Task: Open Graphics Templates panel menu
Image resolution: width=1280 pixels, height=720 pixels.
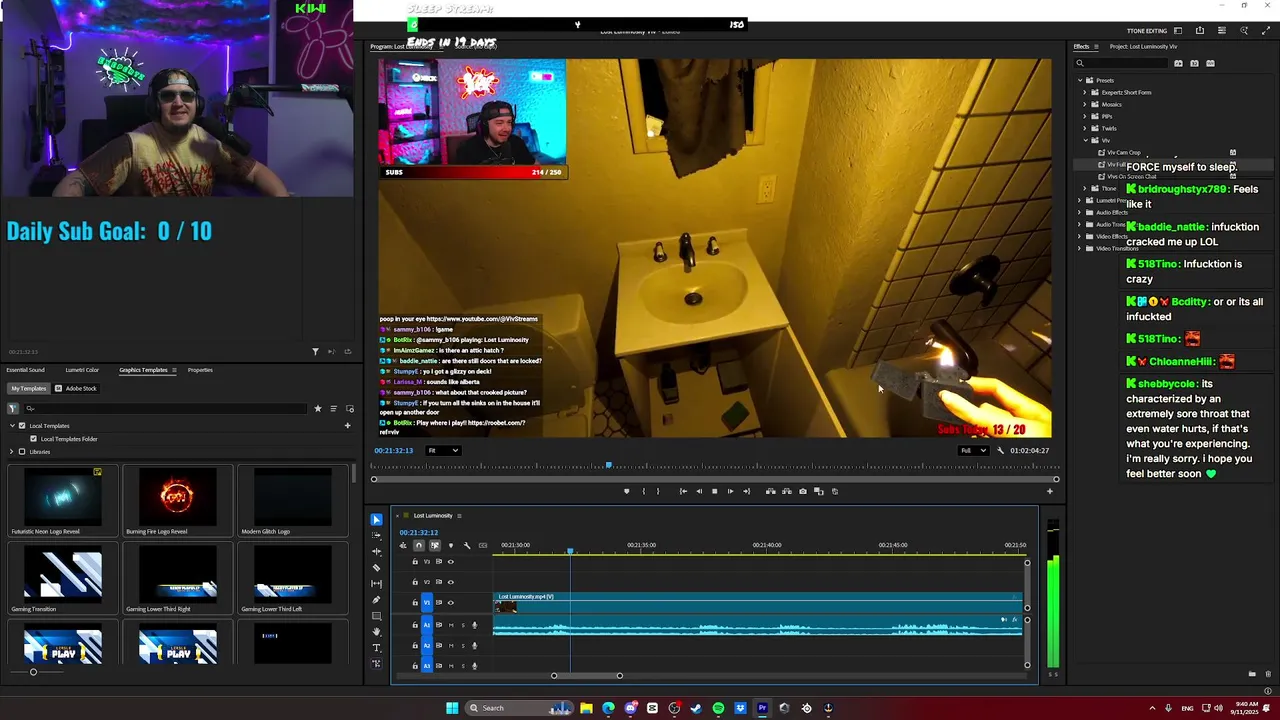Action: 174,370
